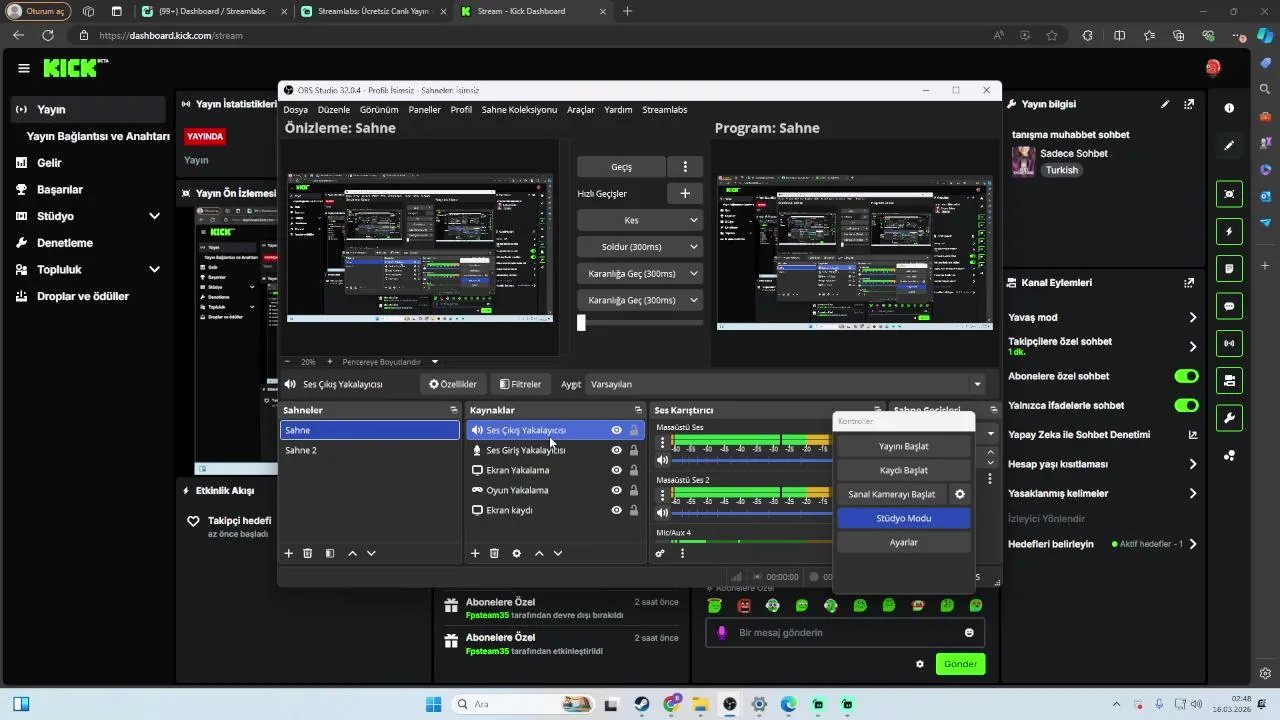Mute Masaüstü Ses 2 speaker icon
1280x720 pixels.
[662, 512]
